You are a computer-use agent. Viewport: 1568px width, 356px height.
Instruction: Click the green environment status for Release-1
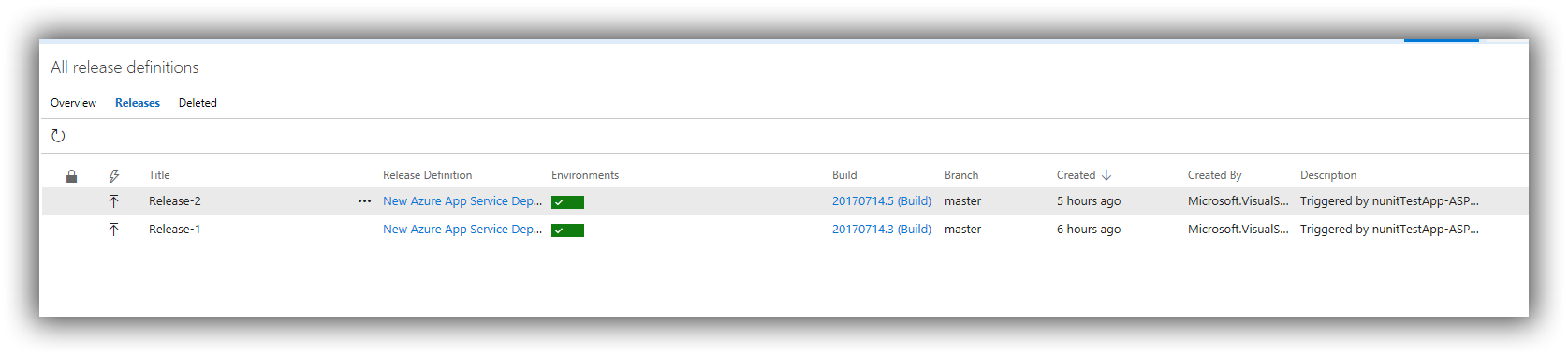point(567,230)
